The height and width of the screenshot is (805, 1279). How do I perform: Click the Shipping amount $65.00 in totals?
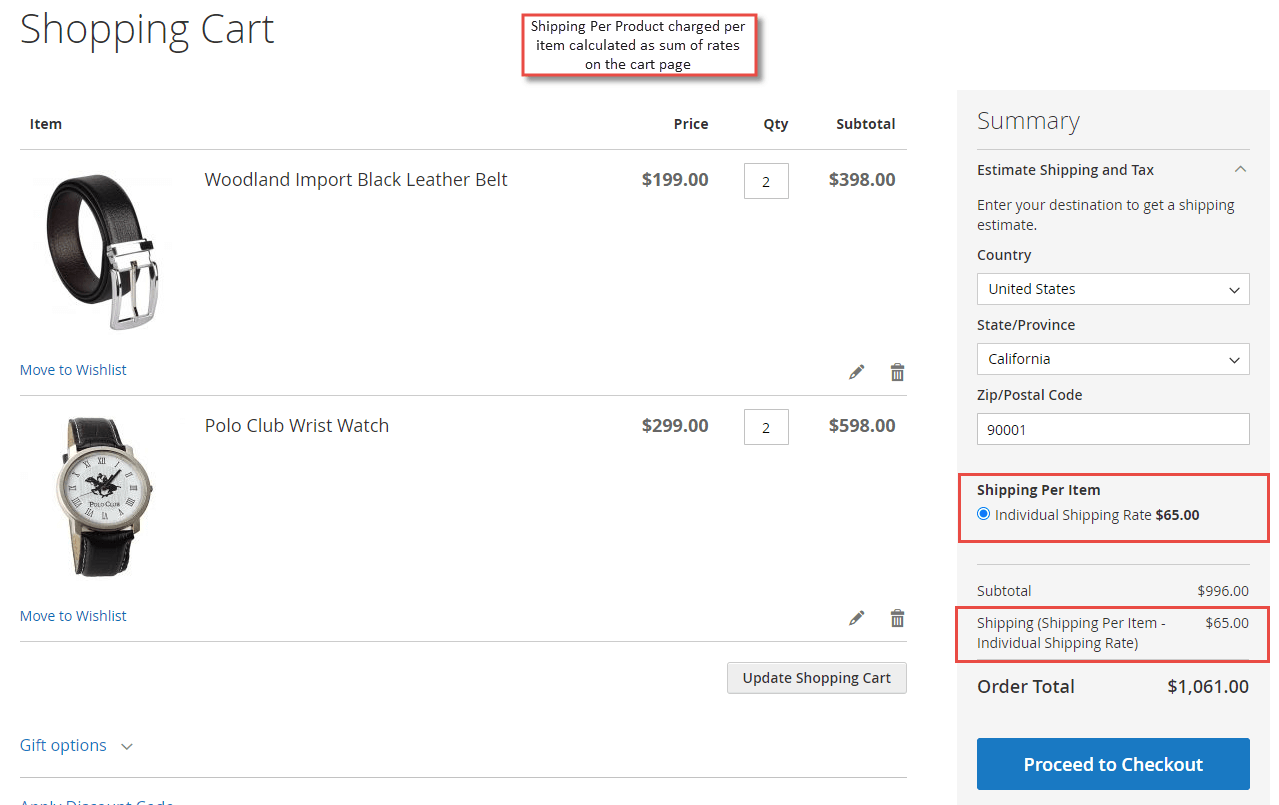1227,623
